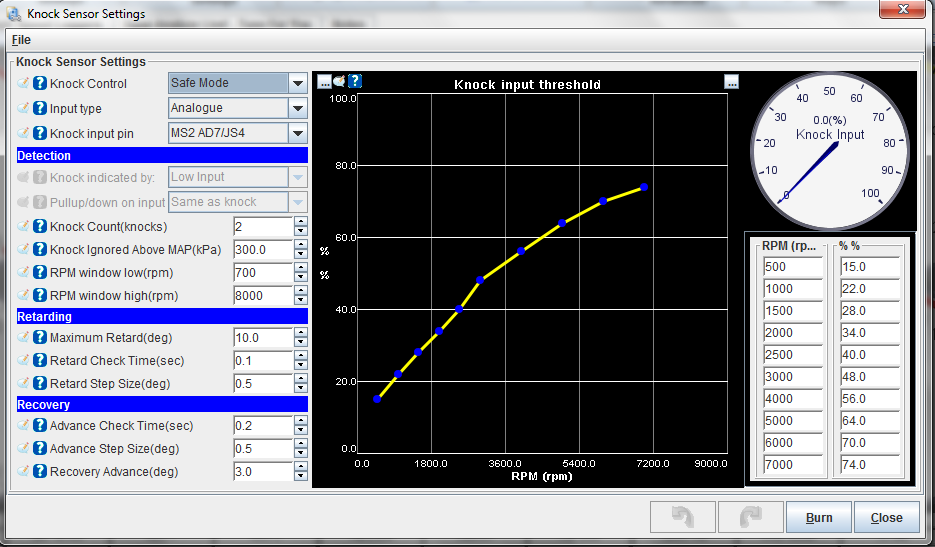The height and width of the screenshot is (547, 935).
Task: Open the File menu
Action: click(21, 40)
